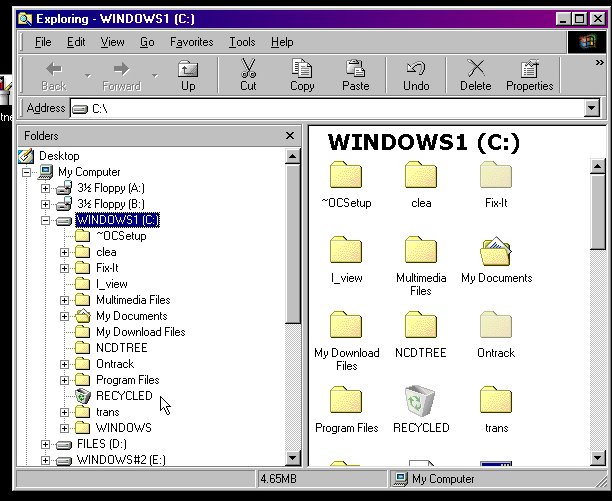The height and width of the screenshot is (501, 612).
Task: Expand the Program Files tree folder
Action: tap(65, 380)
